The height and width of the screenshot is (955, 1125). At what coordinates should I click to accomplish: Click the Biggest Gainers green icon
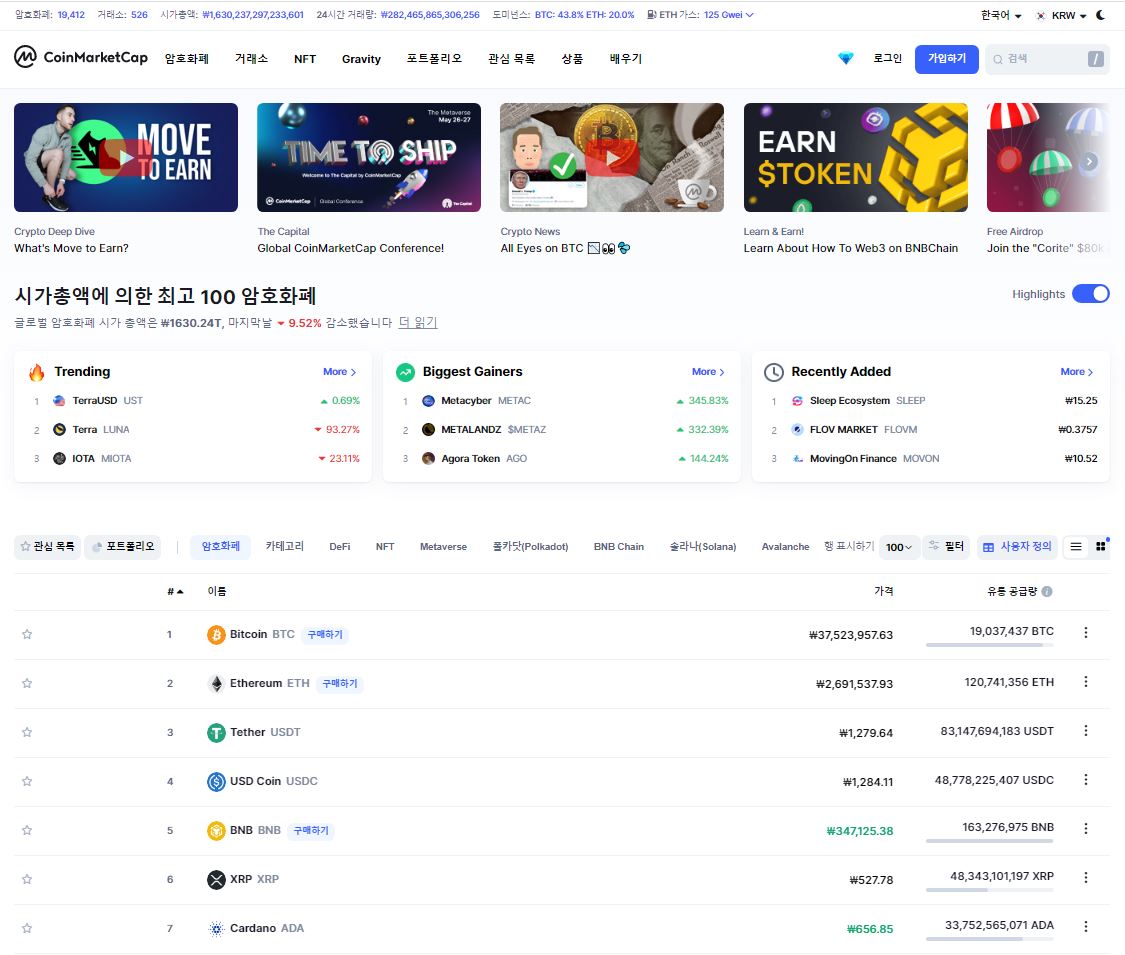point(405,372)
